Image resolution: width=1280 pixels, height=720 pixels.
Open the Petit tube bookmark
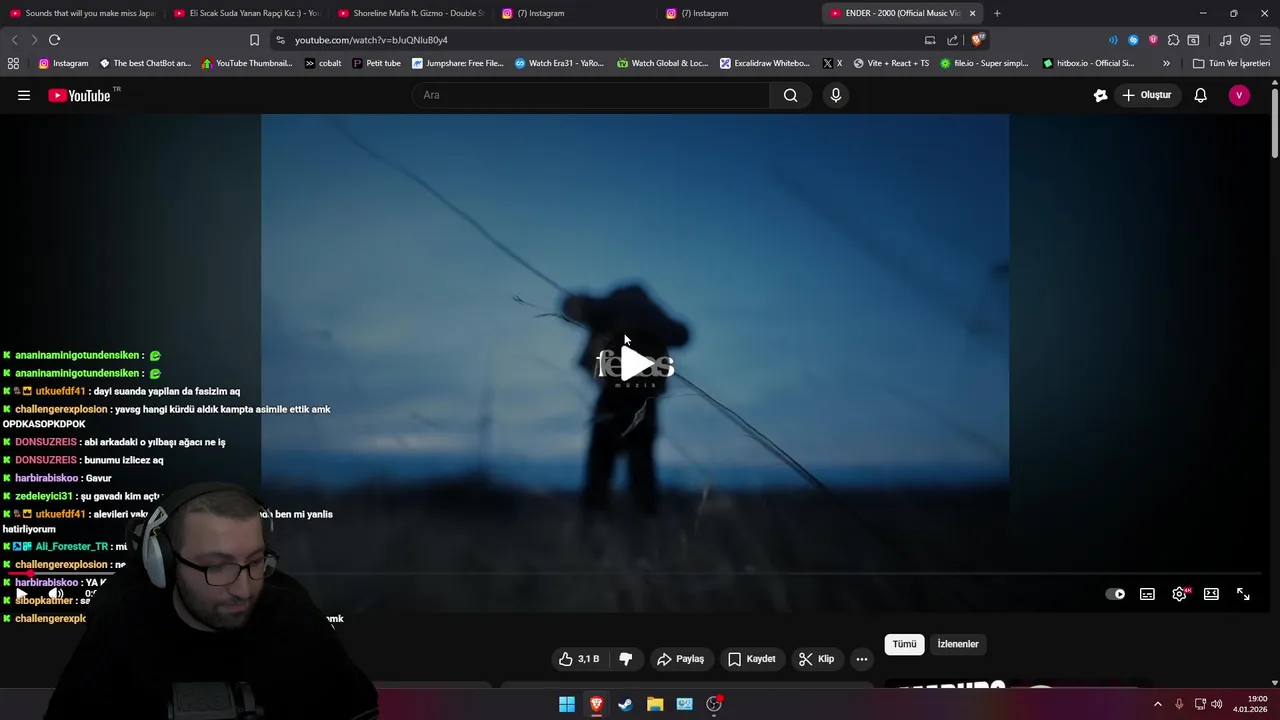tap(376, 63)
